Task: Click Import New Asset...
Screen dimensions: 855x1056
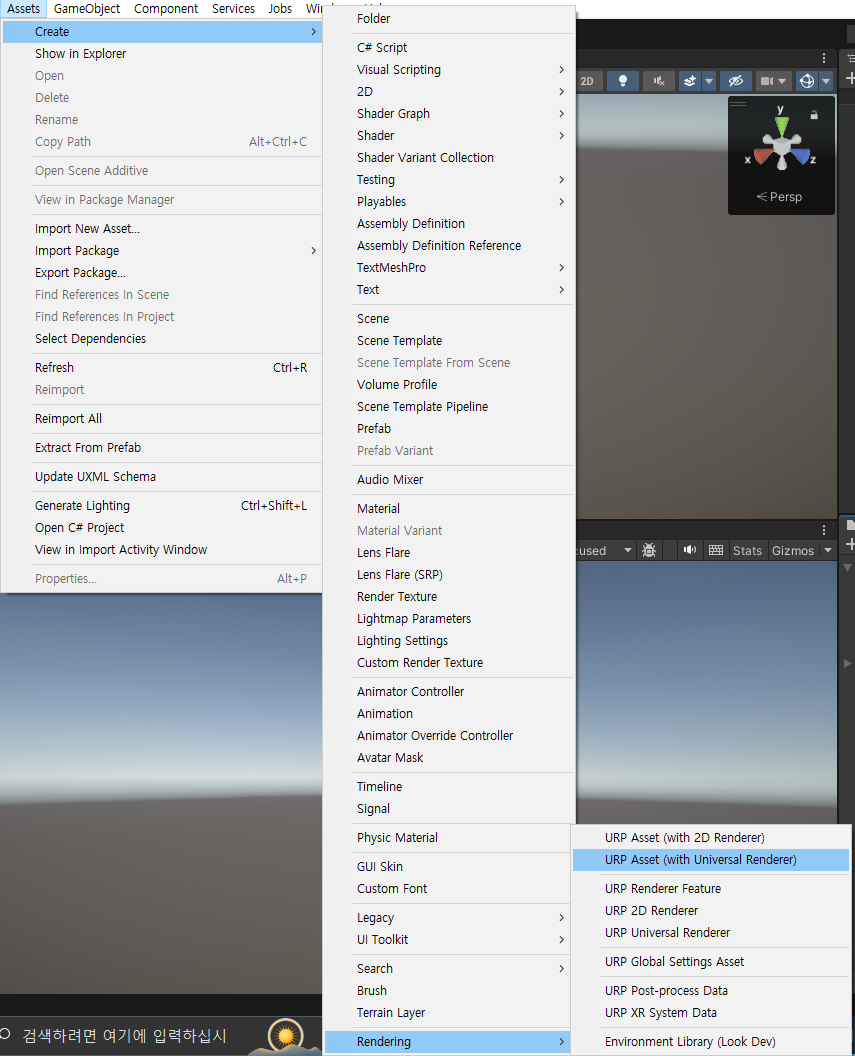Action: coord(162,228)
